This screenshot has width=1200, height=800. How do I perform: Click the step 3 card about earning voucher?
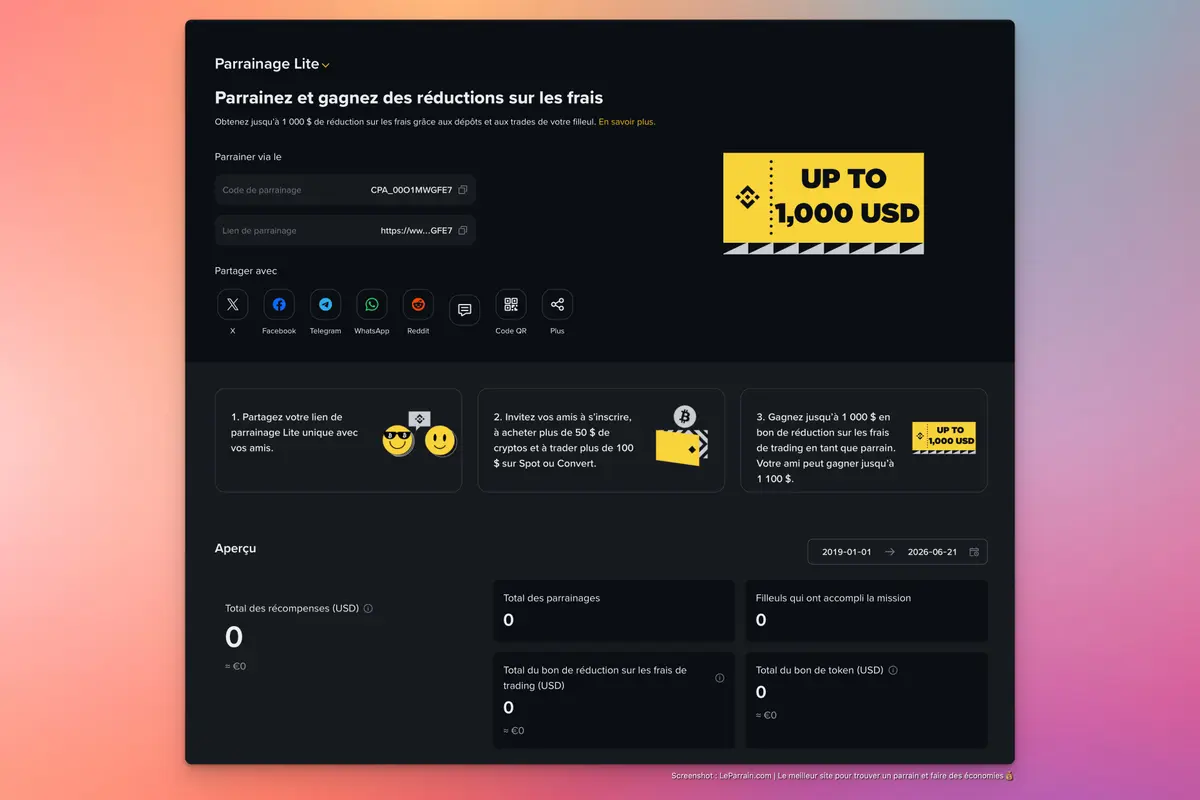[864, 440]
